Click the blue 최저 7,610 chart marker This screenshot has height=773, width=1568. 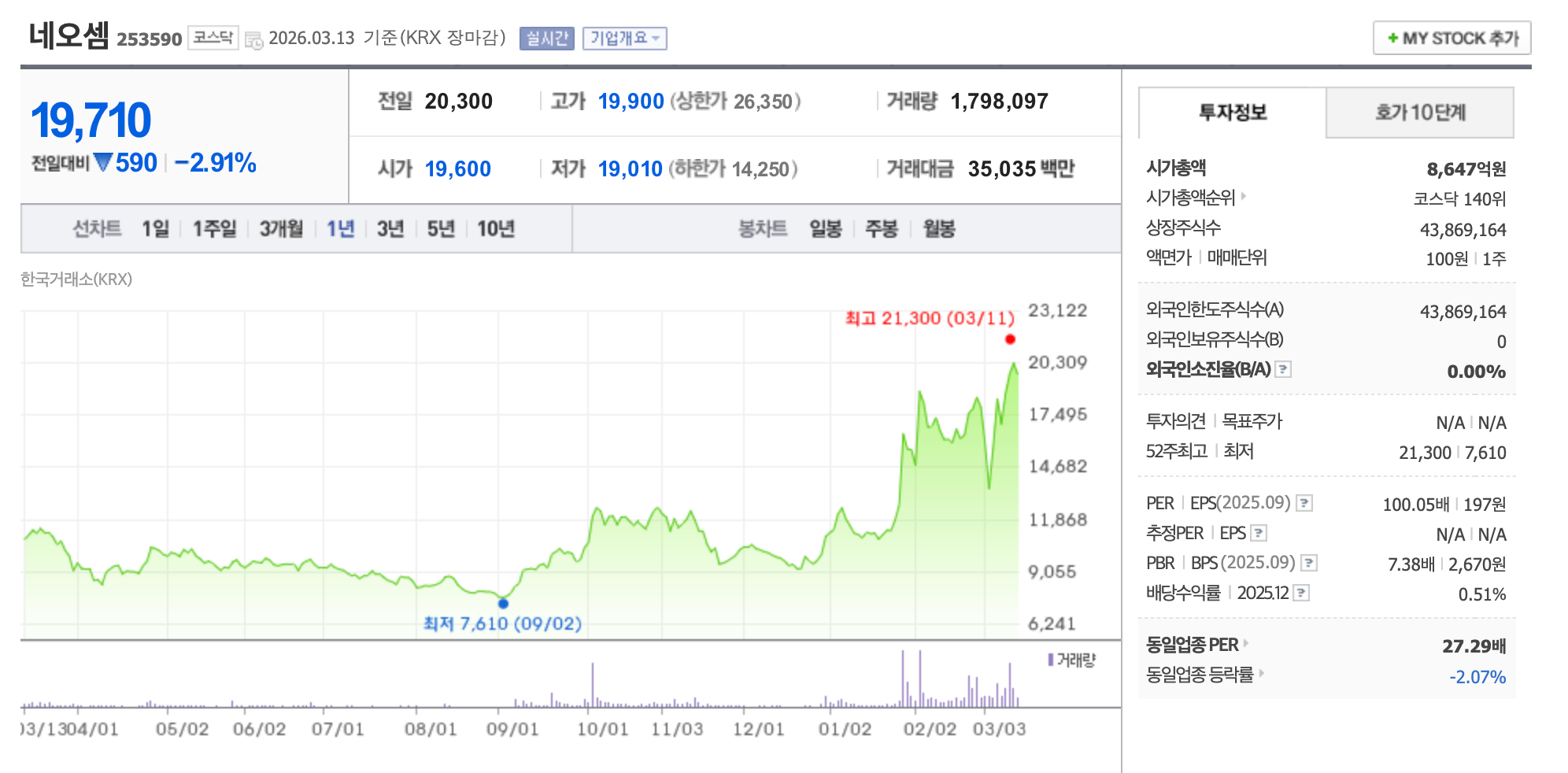click(x=503, y=604)
